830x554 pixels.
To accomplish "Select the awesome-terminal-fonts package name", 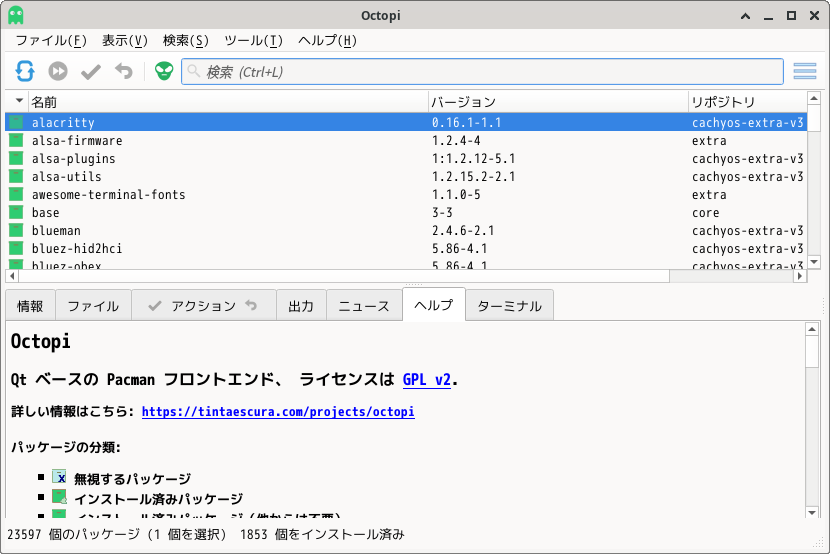I will 109,195.
